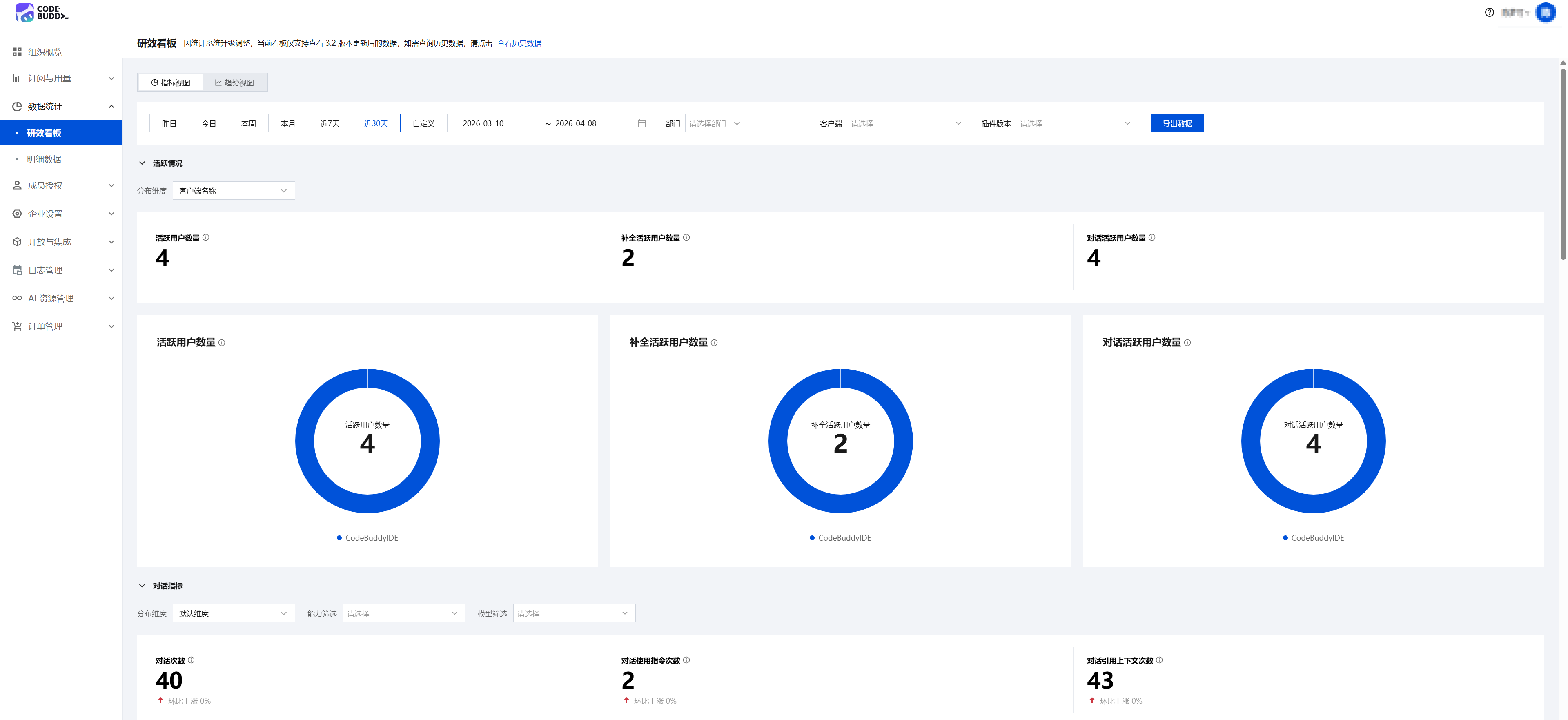Switch to the 趋势视图 tab
This screenshot has width=1568, height=720.
(x=234, y=83)
